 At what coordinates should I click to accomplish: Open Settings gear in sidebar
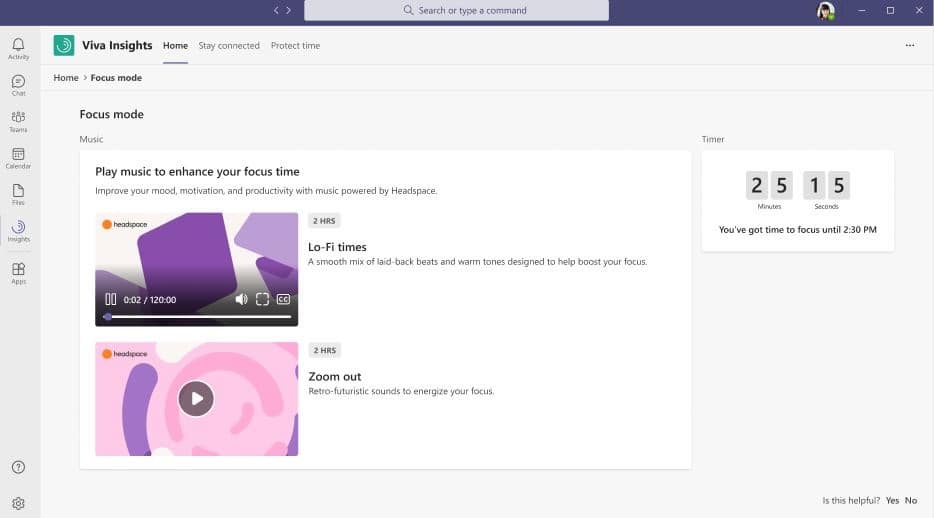[18, 504]
